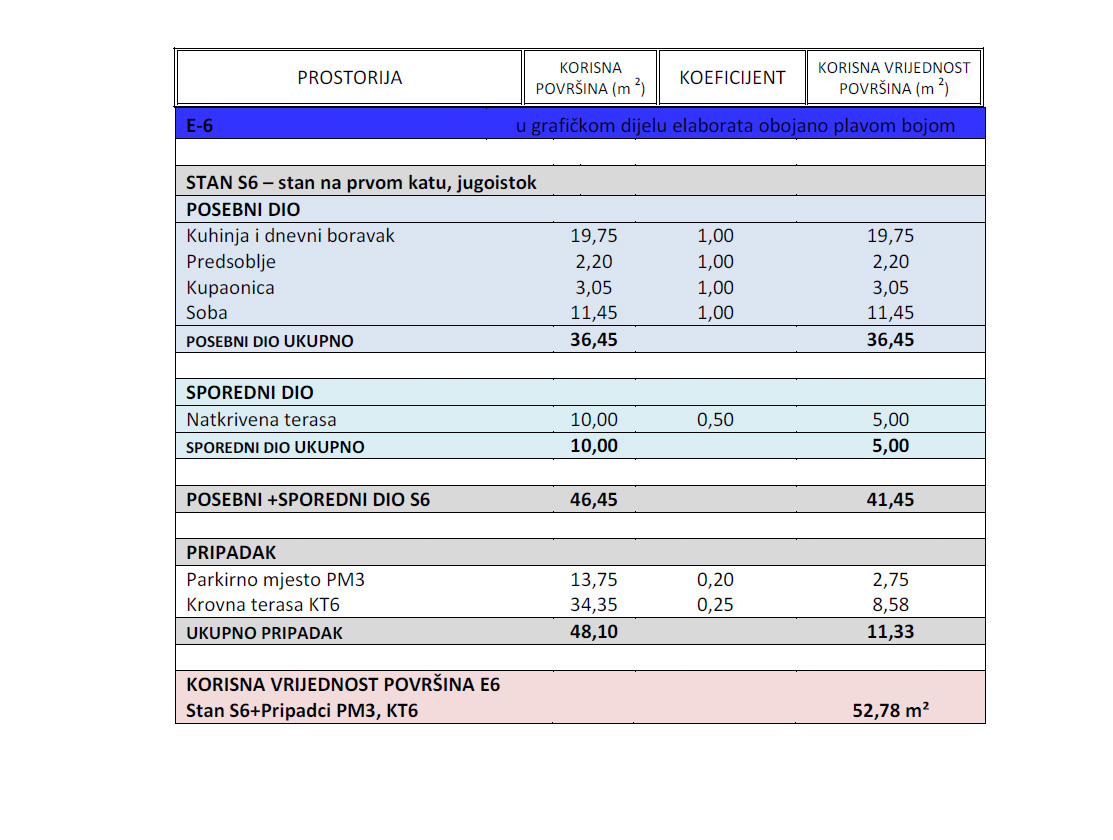Click the Parkirno mjesto PM3 row
Screen dimensions: 1113x840
coord(580,579)
